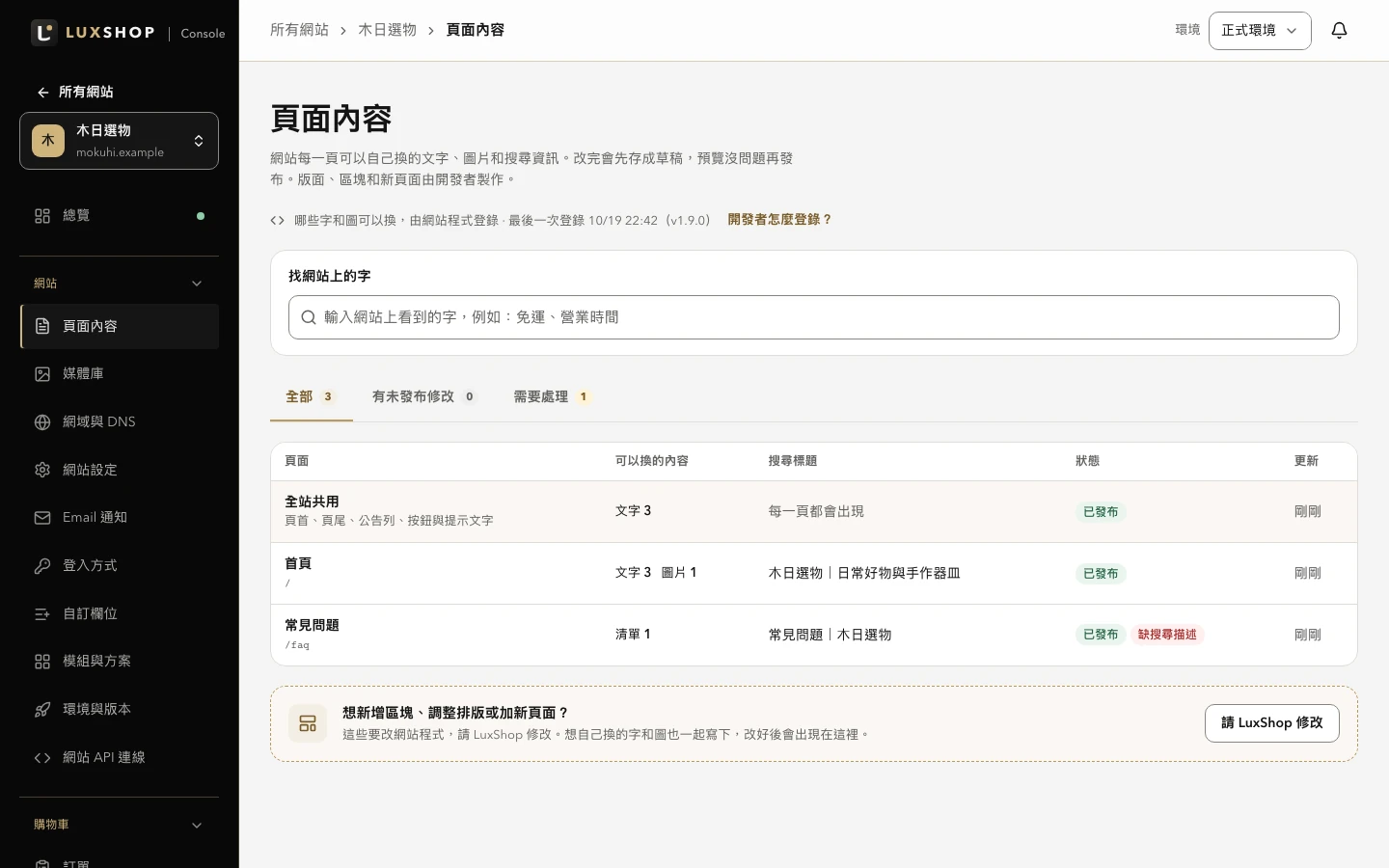Click 所有網站 back link in sidebar
Image resolution: width=1389 pixels, height=868 pixels.
75,93
